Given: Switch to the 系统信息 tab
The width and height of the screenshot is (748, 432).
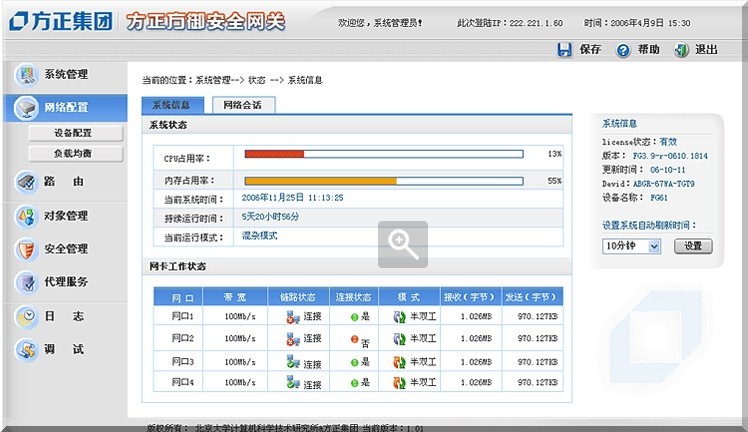Looking at the screenshot, I should pos(172,105).
